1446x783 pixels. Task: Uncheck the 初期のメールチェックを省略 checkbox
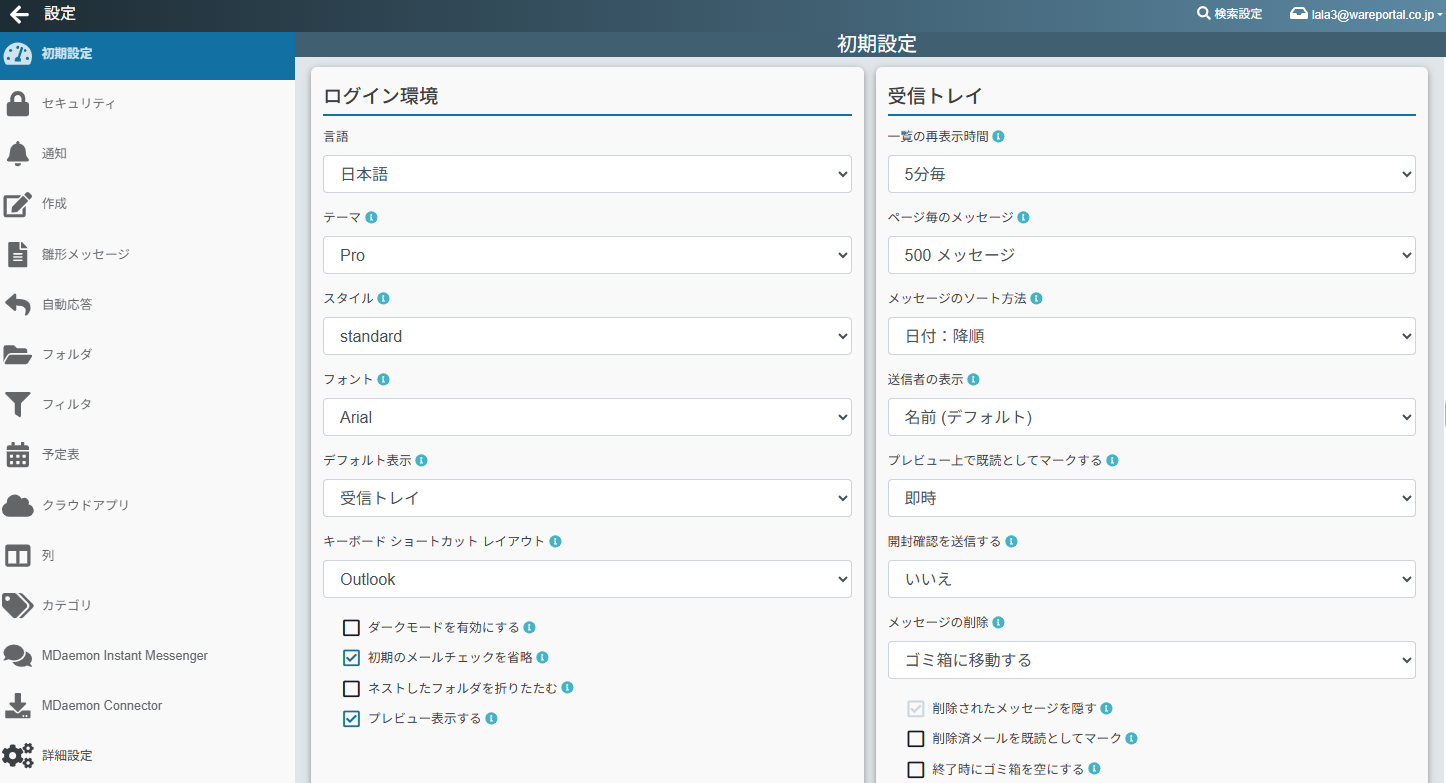point(351,658)
